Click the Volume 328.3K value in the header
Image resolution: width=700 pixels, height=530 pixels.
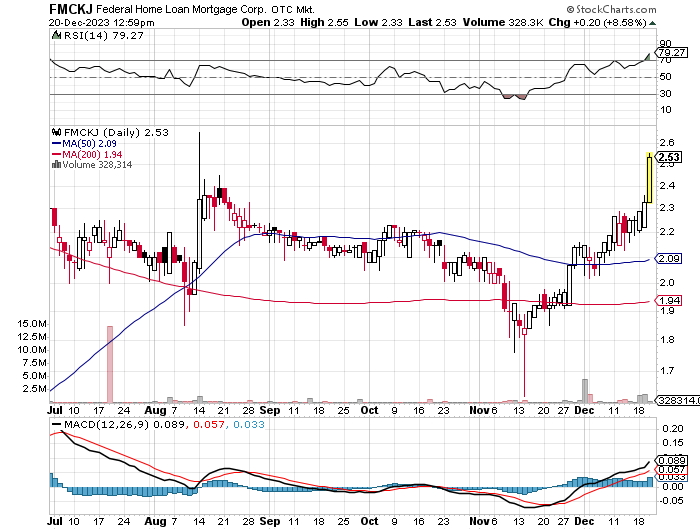click(x=503, y=22)
